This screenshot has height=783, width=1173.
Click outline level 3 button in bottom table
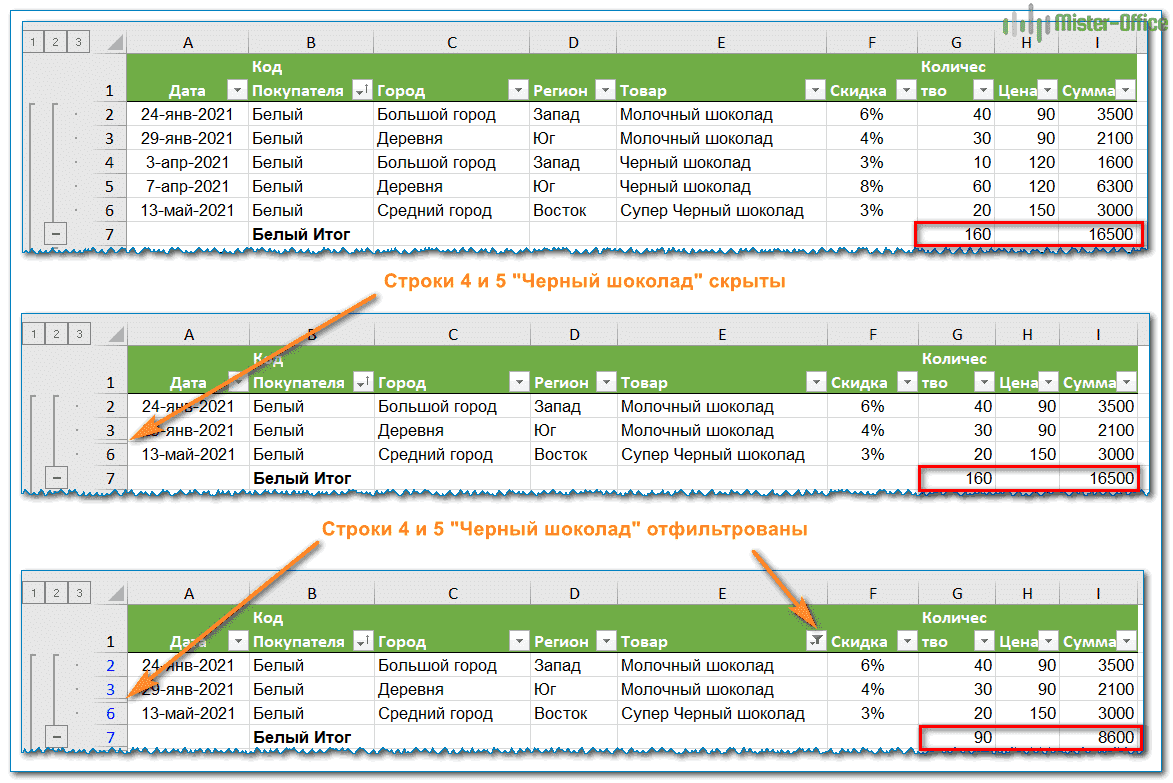[79, 594]
